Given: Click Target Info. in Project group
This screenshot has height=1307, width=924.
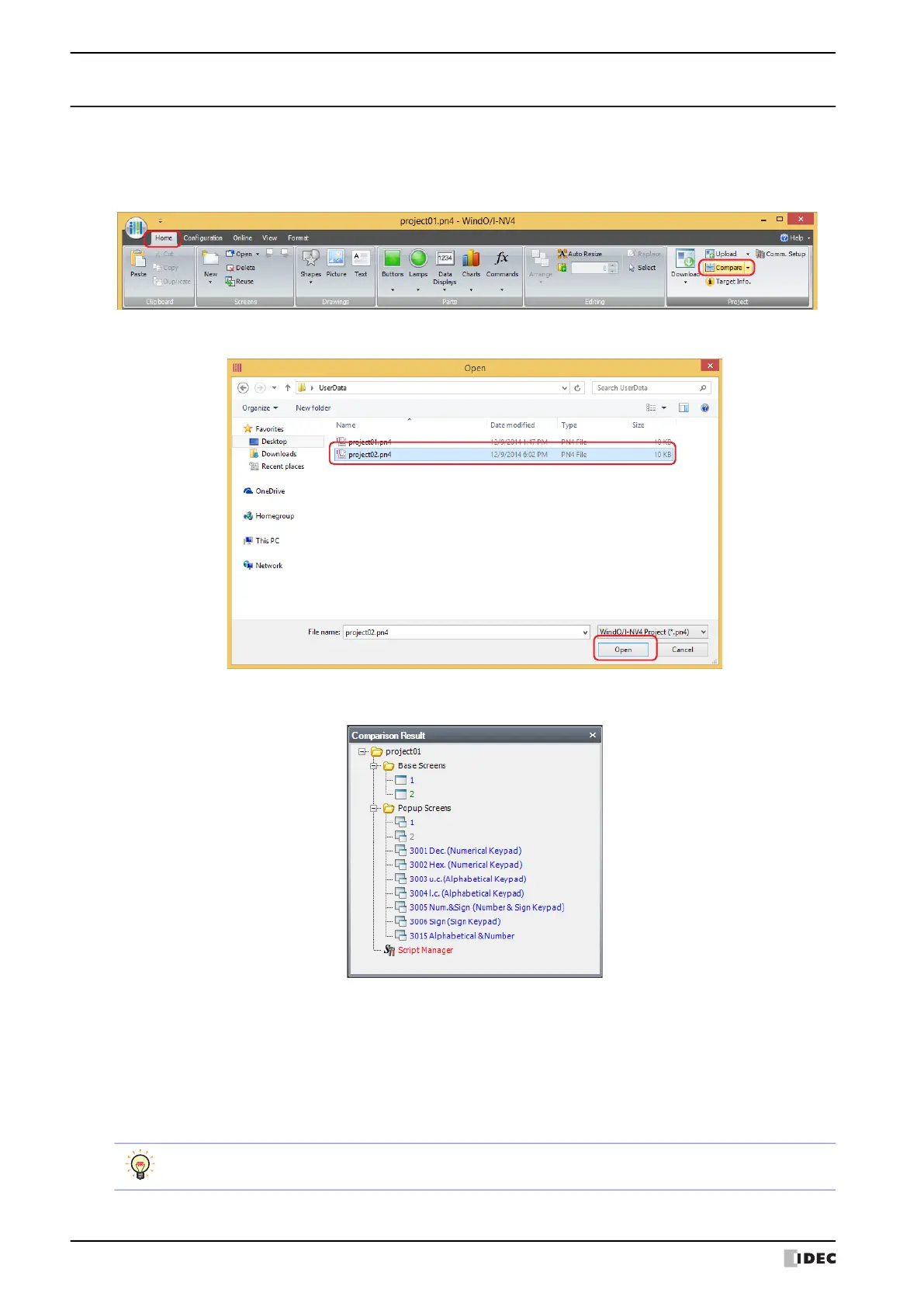Looking at the screenshot, I should [728, 282].
